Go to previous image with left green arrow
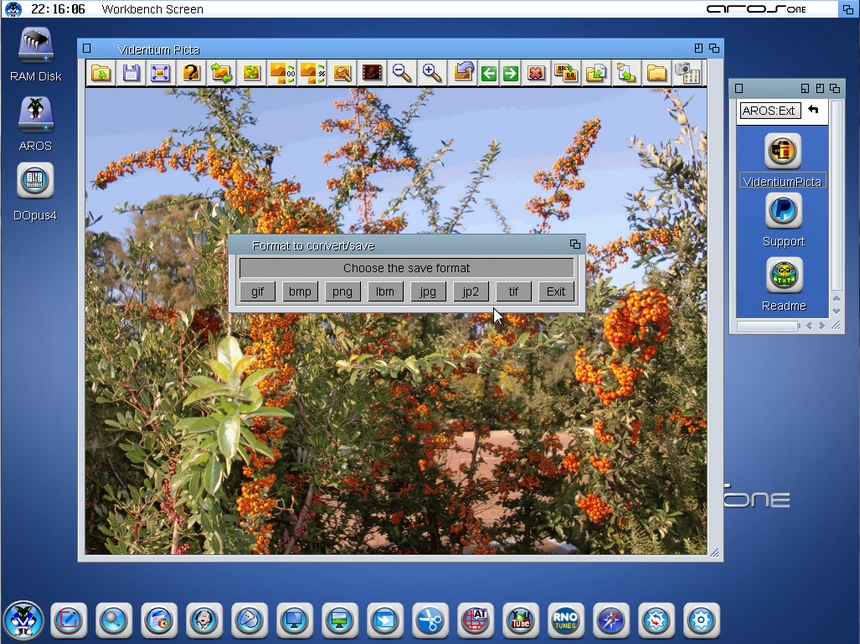The height and width of the screenshot is (644, 860). coord(488,73)
